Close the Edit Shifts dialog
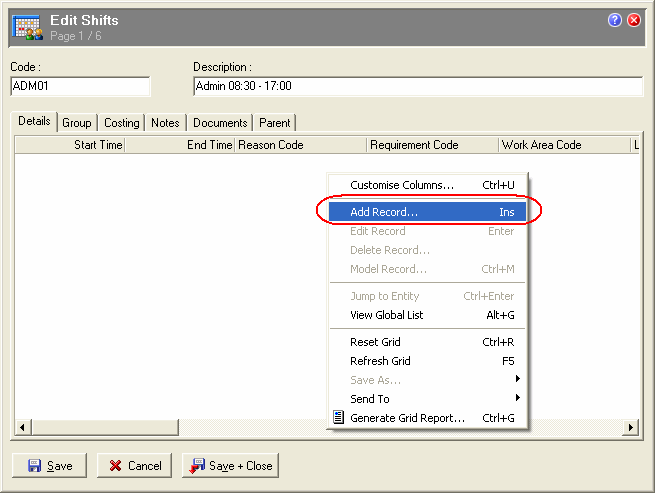 [x=634, y=20]
